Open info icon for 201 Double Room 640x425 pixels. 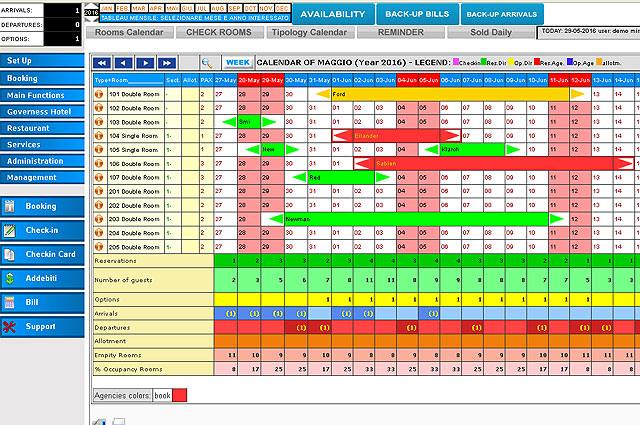pos(99,191)
